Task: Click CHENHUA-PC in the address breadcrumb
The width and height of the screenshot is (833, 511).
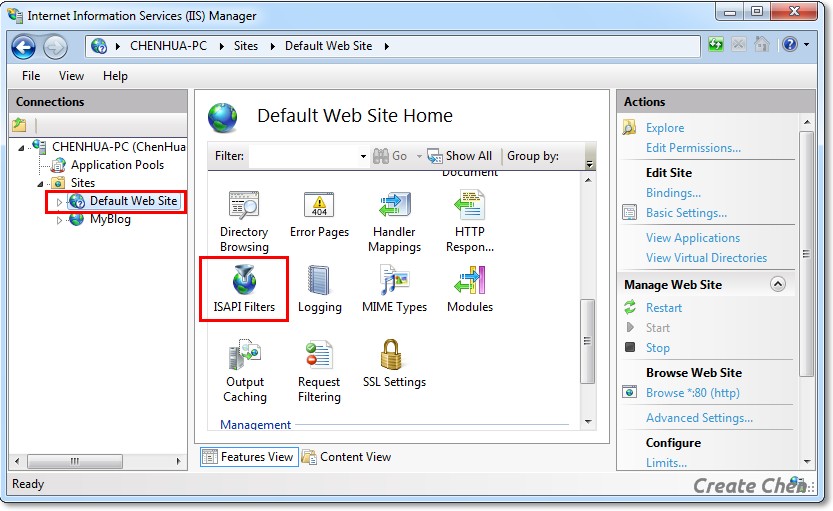Action: 168,46
